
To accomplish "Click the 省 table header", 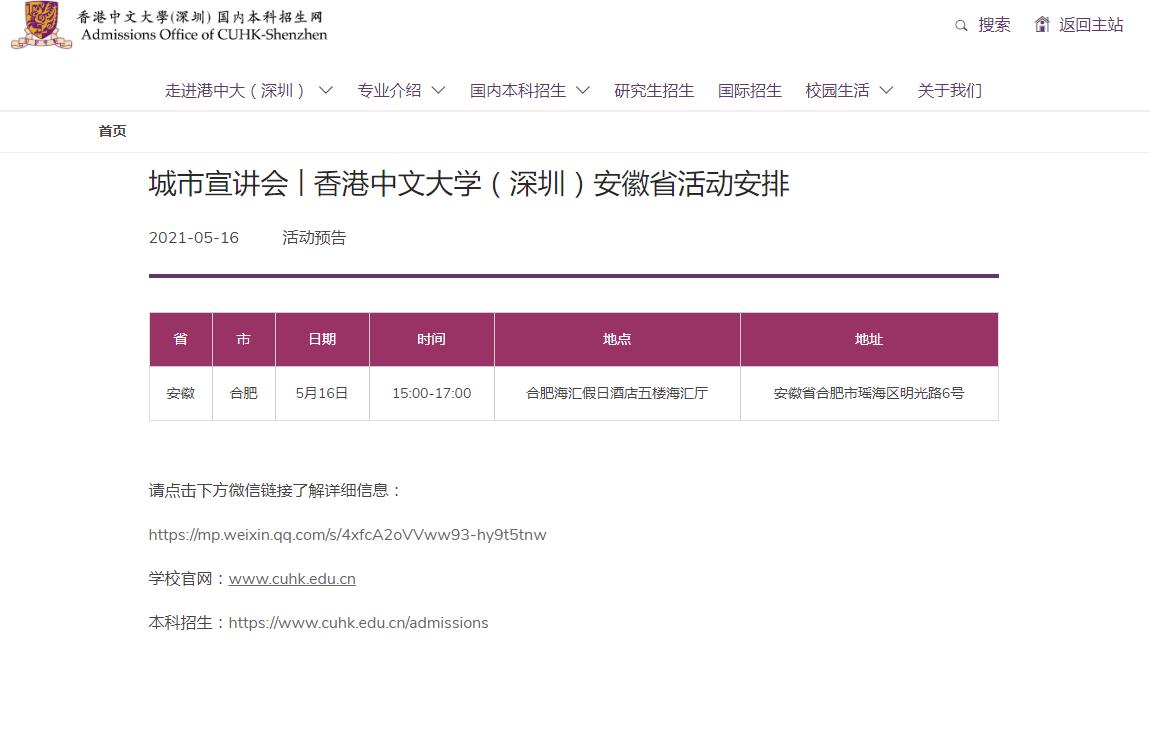I will [180, 339].
